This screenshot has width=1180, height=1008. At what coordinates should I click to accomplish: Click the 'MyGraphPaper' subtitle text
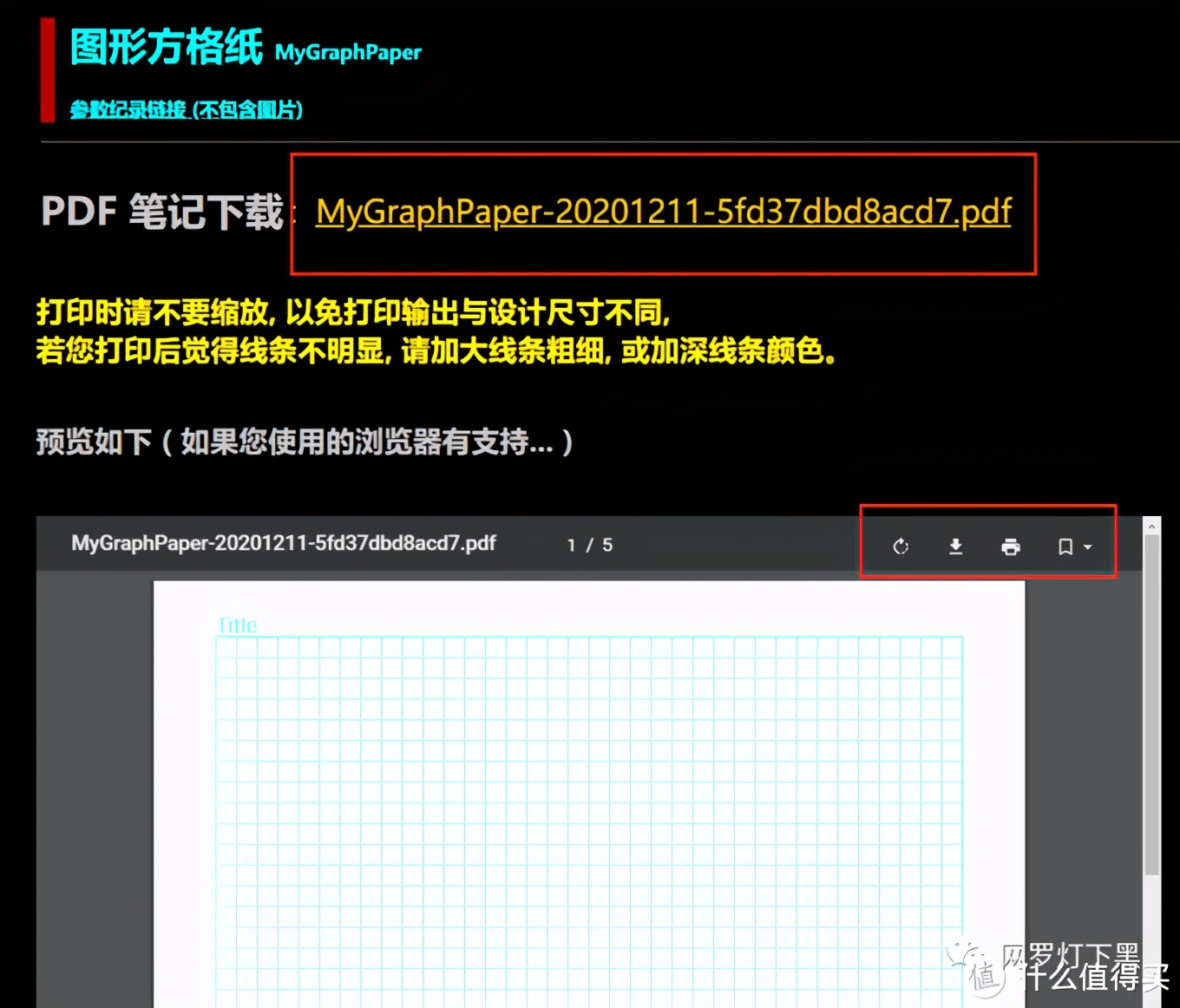coord(348,53)
